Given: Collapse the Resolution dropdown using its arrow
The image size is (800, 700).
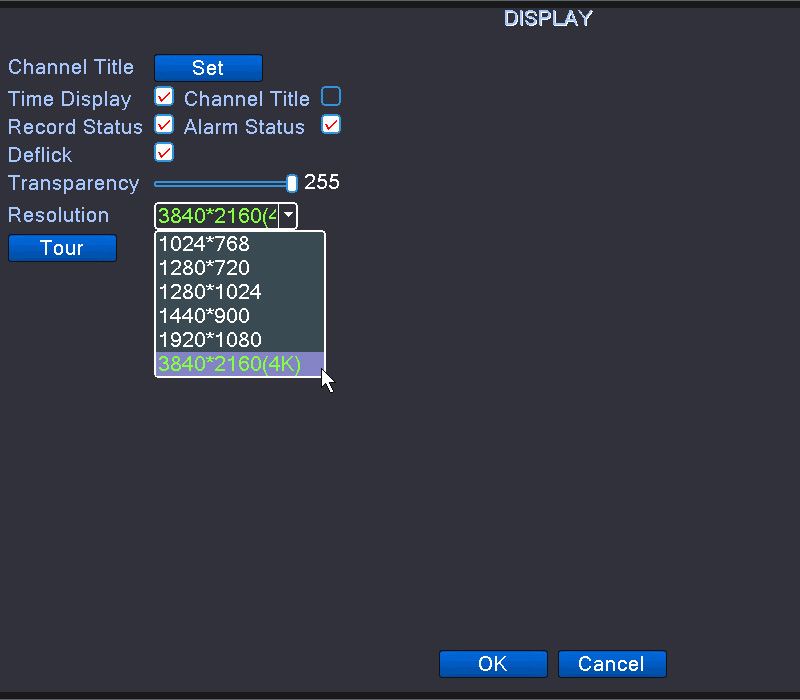Looking at the screenshot, I should point(288,215).
